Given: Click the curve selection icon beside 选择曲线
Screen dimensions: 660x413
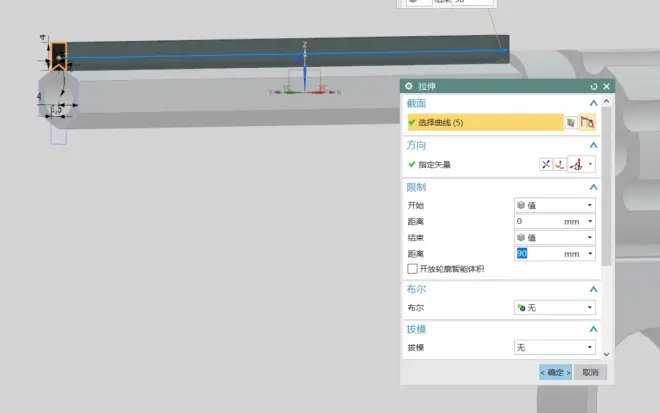Looking at the screenshot, I should [587, 123].
